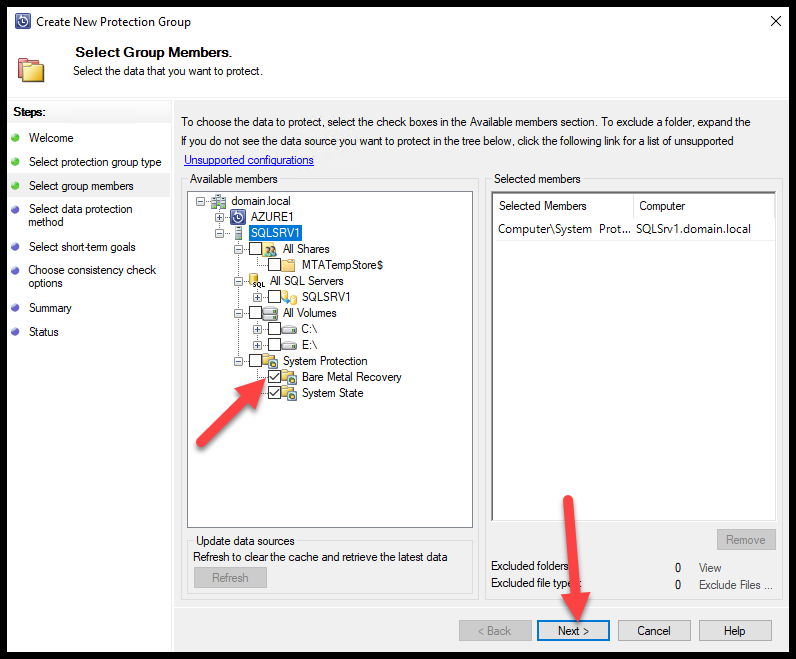The image size is (796, 659).
Task: Check the System Protection checkbox
Action: click(x=255, y=361)
